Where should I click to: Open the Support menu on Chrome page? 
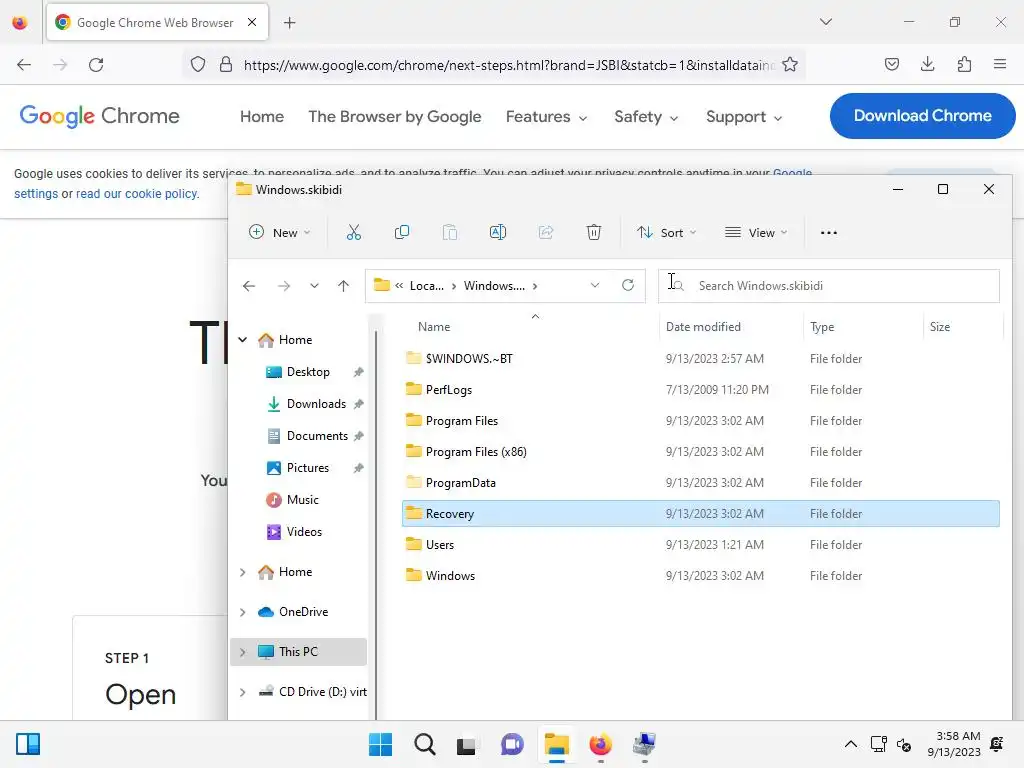[x=744, y=117]
